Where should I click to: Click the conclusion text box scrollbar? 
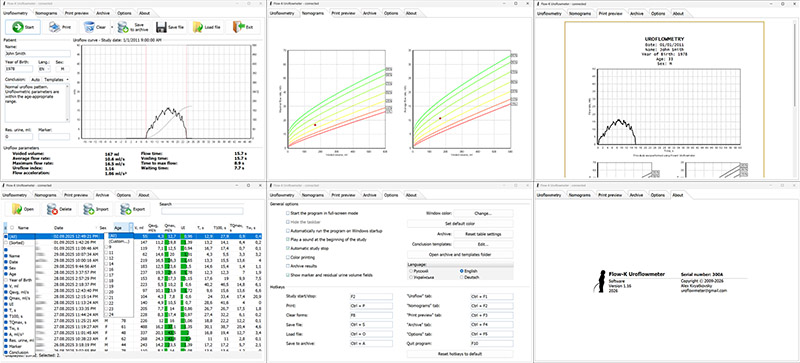pos(67,104)
